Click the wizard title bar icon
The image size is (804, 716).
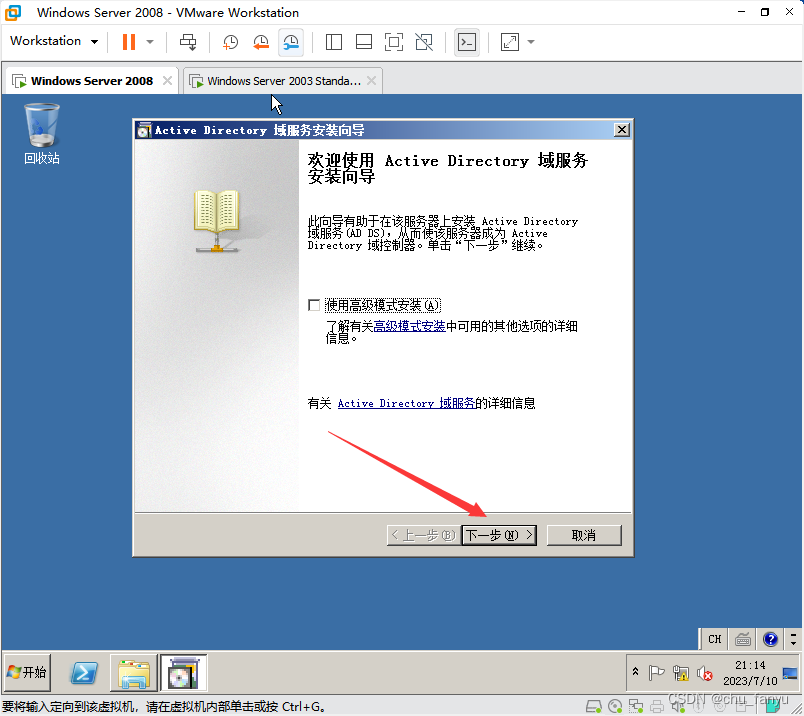tap(144, 130)
